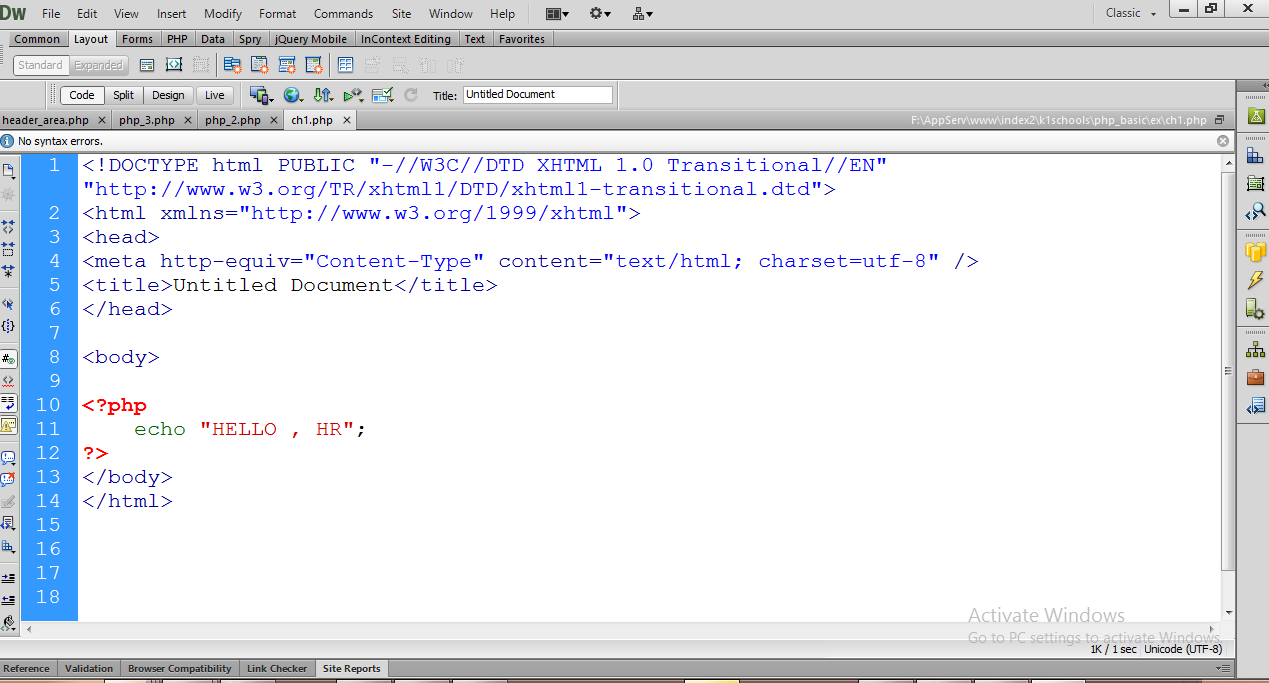This screenshot has width=1269, height=683.
Task: Click in the Title text field
Action: click(537, 95)
